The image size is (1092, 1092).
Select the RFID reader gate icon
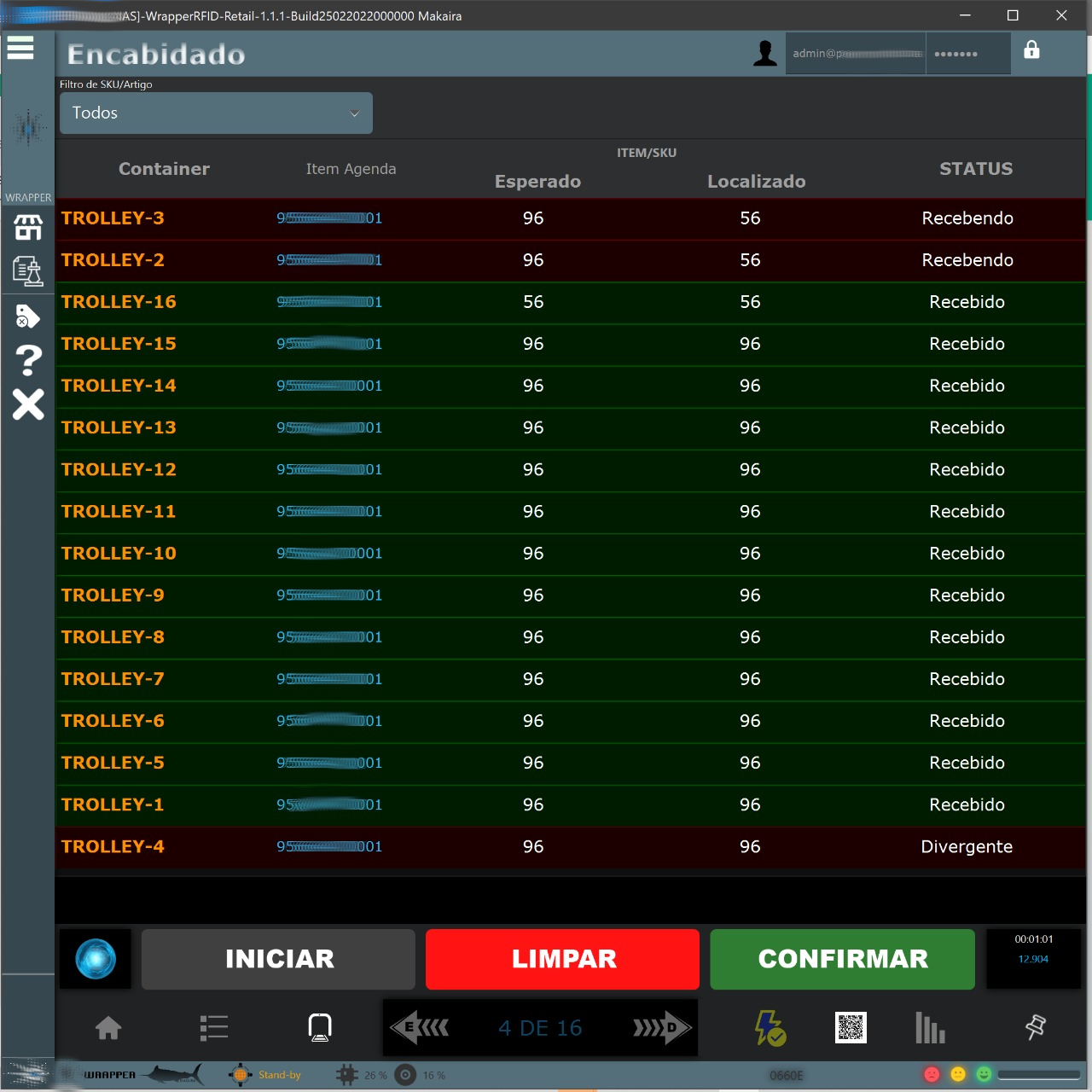pos(319,1028)
